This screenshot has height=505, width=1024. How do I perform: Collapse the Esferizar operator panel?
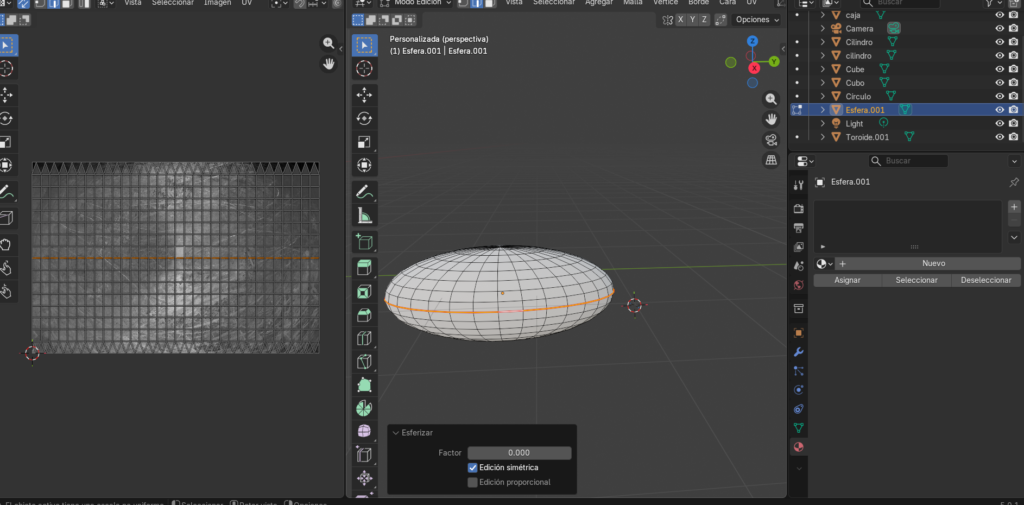tap(396, 432)
